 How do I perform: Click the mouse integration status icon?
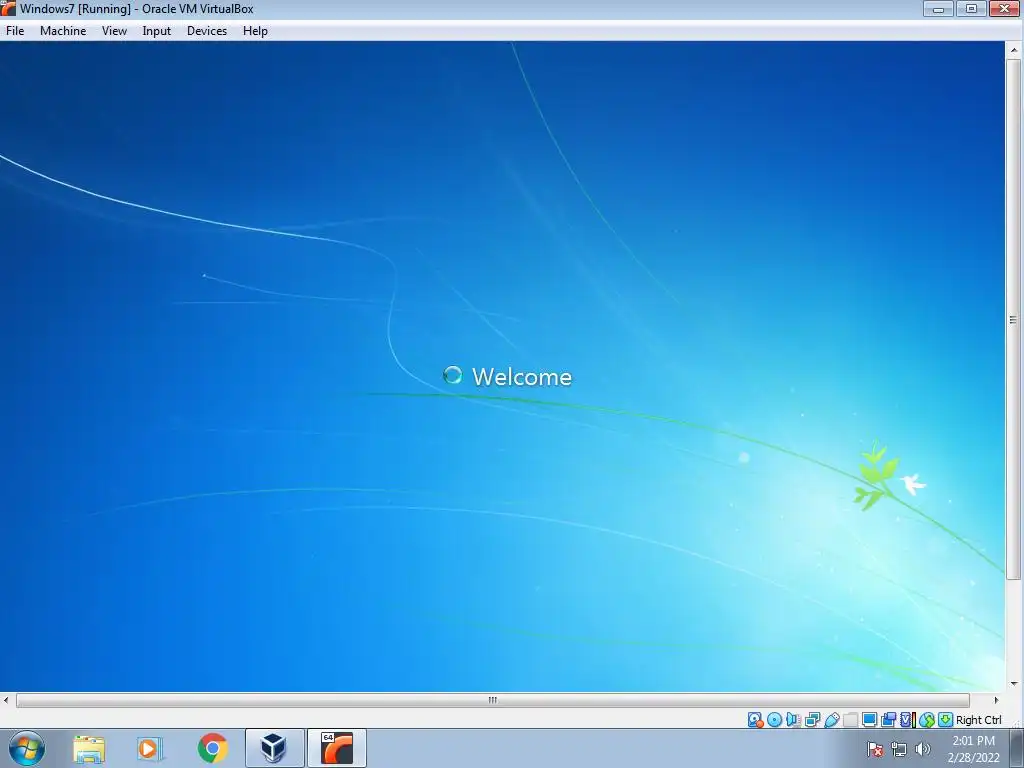927,720
